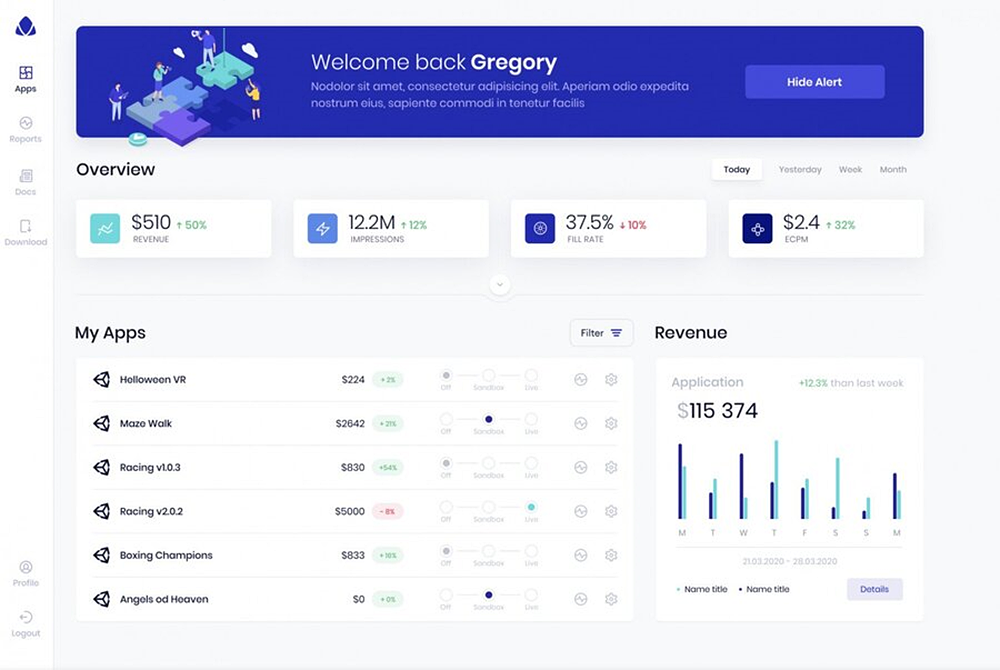Switch overview period to Month
The image size is (1000, 670).
[x=893, y=170]
